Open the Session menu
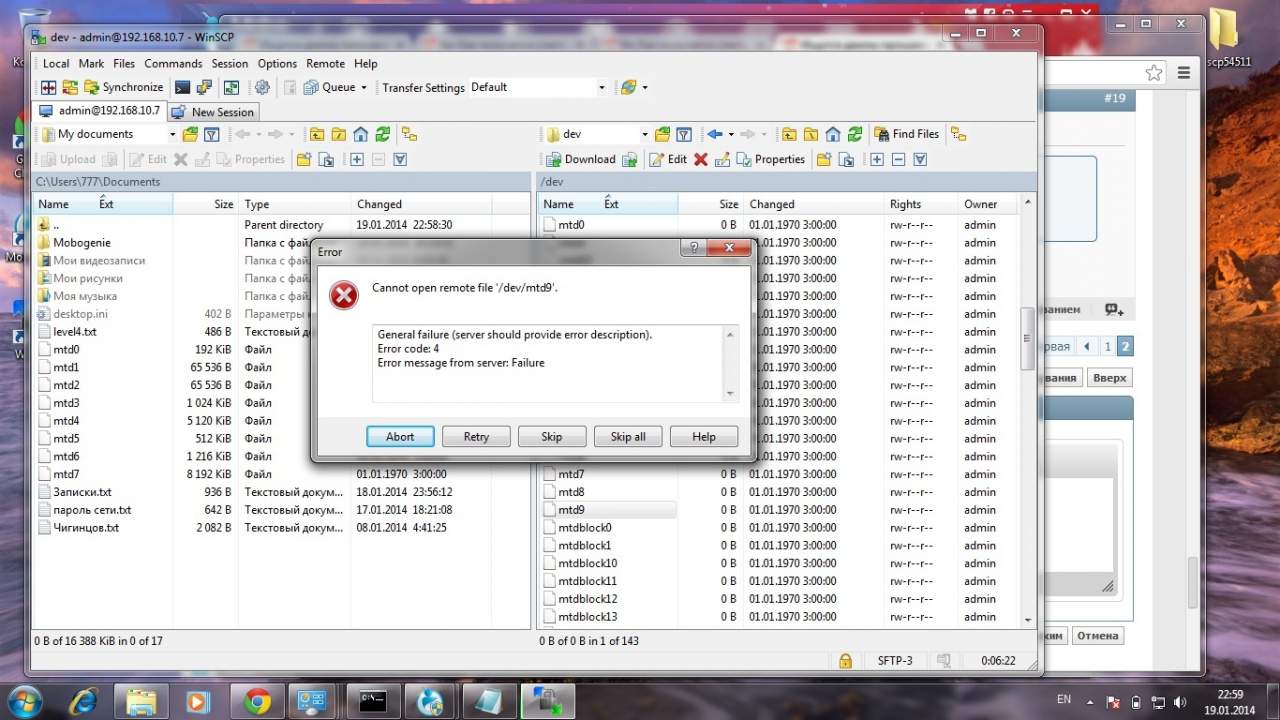The width and height of the screenshot is (1280, 720). pos(230,63)
